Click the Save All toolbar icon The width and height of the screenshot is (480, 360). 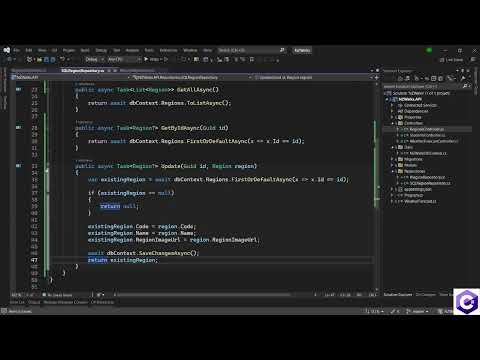point(53,59)
